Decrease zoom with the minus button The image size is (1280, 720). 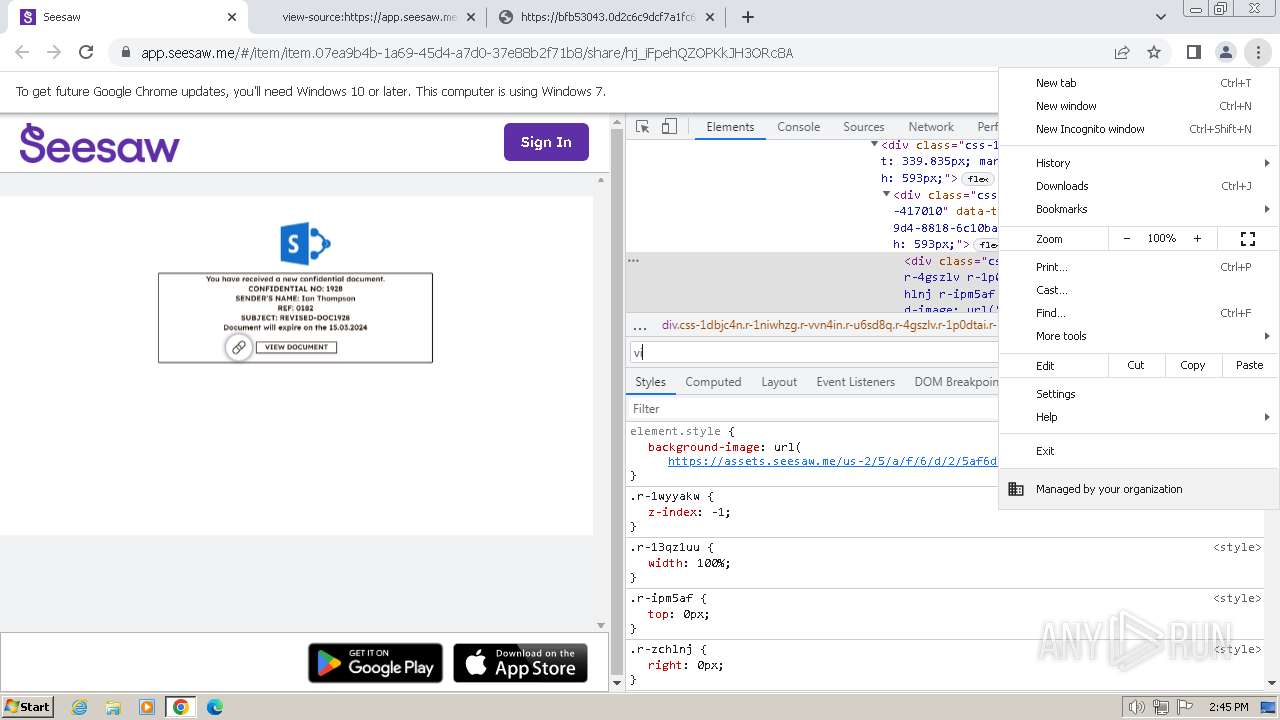1127,239
